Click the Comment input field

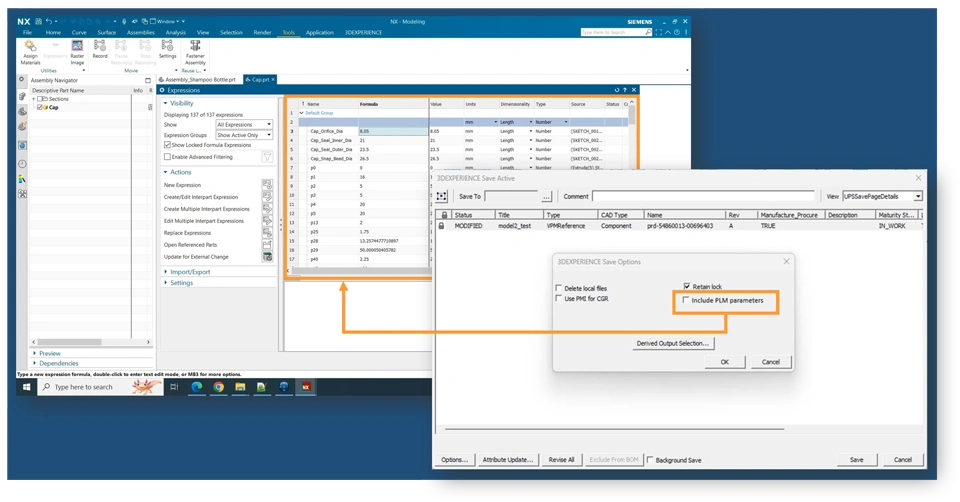(x=703, y=196)
